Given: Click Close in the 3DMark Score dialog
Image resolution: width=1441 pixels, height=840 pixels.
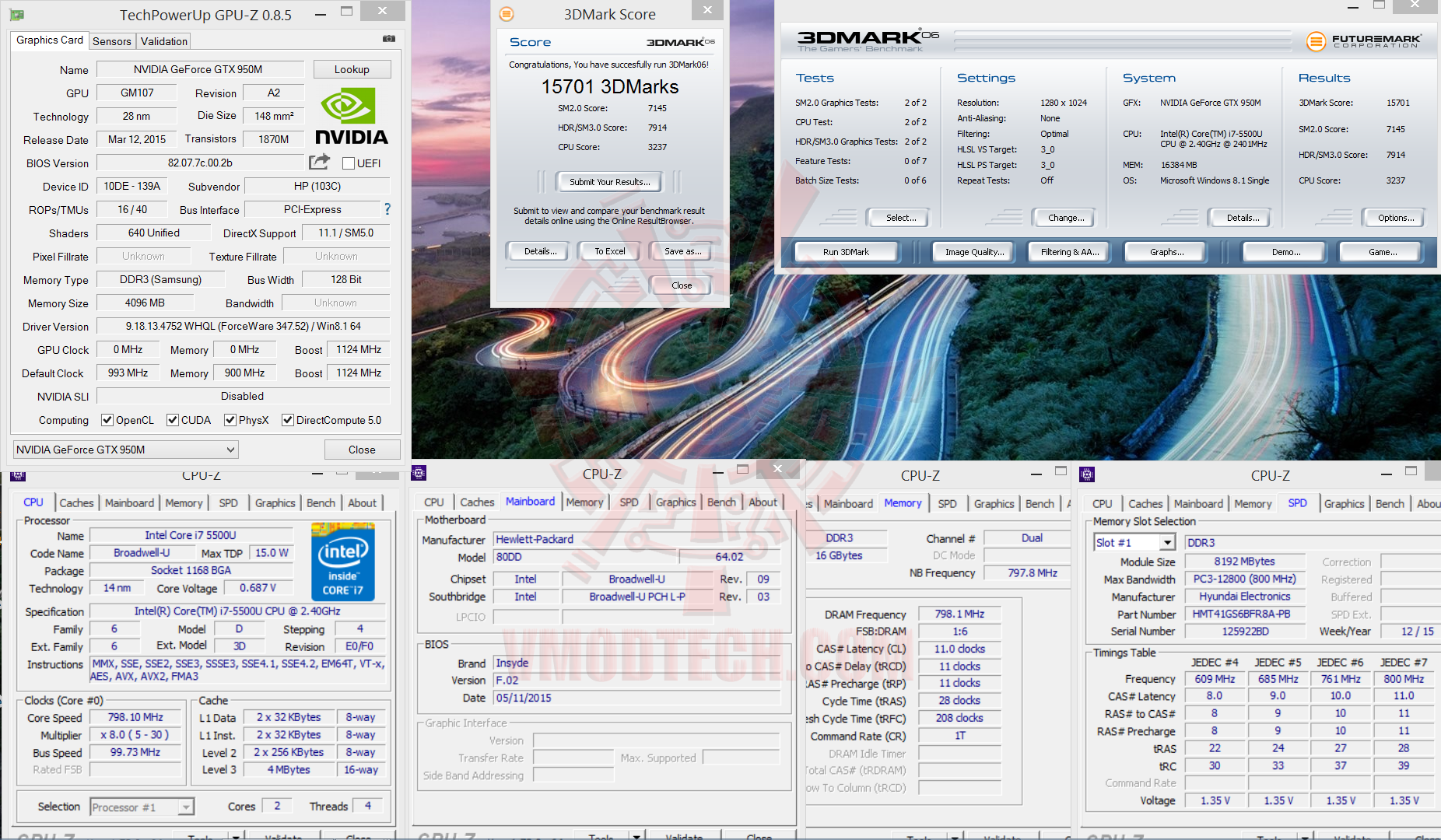Looking at the screenshot, I should pyautogui.click(x=682, y=285).
